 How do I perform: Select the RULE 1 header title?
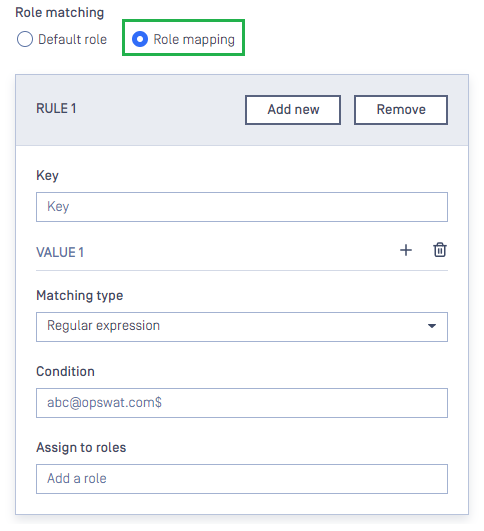tap(56, 109)
